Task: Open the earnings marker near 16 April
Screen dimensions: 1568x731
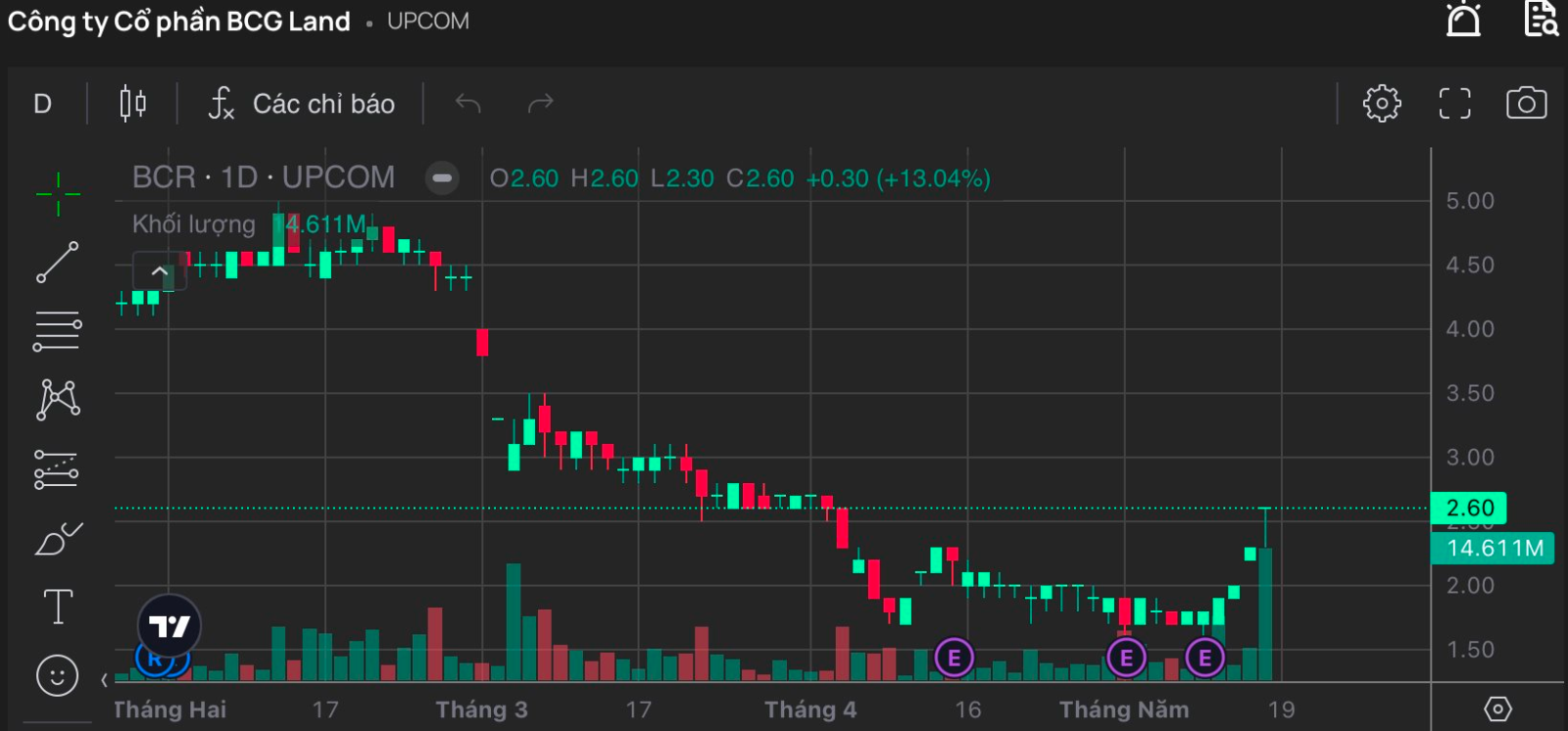Action: tap(954, 658)
